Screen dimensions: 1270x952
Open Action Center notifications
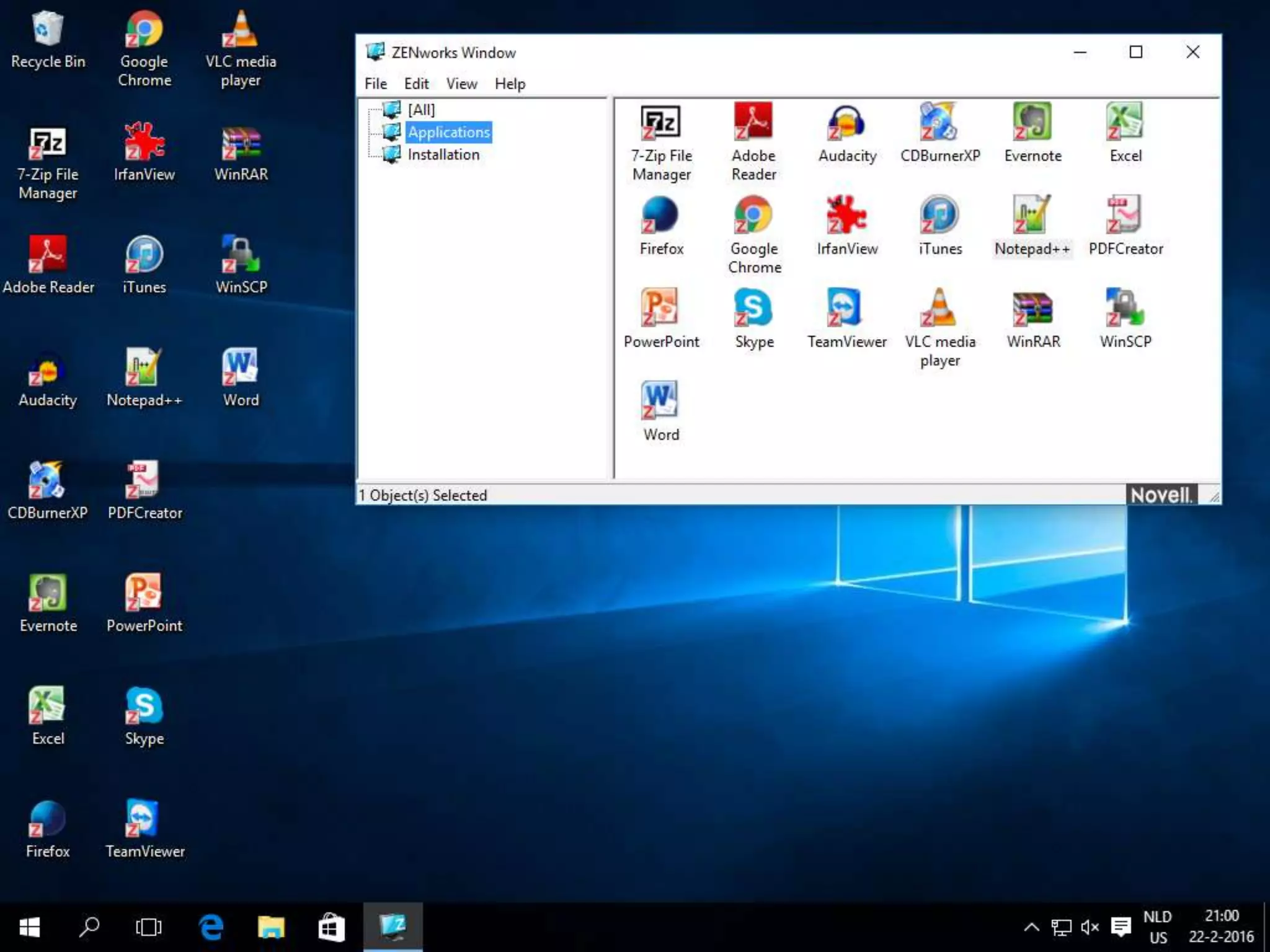(1121, 927)
